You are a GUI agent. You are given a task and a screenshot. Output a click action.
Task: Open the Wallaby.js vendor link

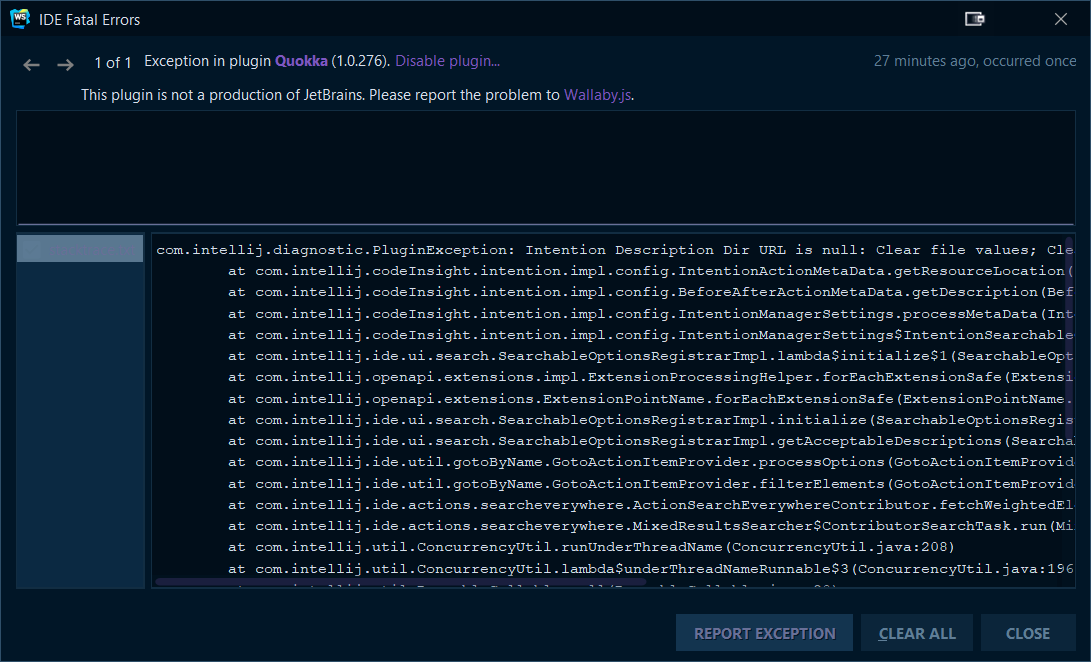pyautogui.click(x=597, y=95)
